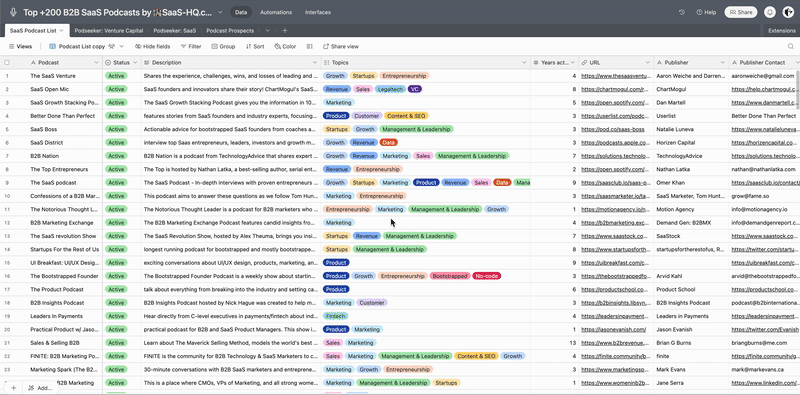800x395 pixels.
Task: Click the Status field type icon
Action: [108, 63]
